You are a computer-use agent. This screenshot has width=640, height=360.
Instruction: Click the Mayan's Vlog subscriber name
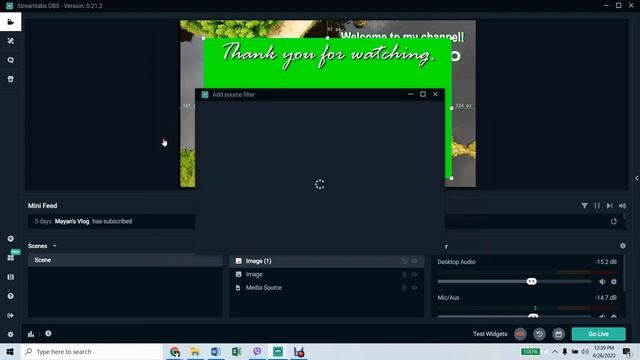(72, 221)
